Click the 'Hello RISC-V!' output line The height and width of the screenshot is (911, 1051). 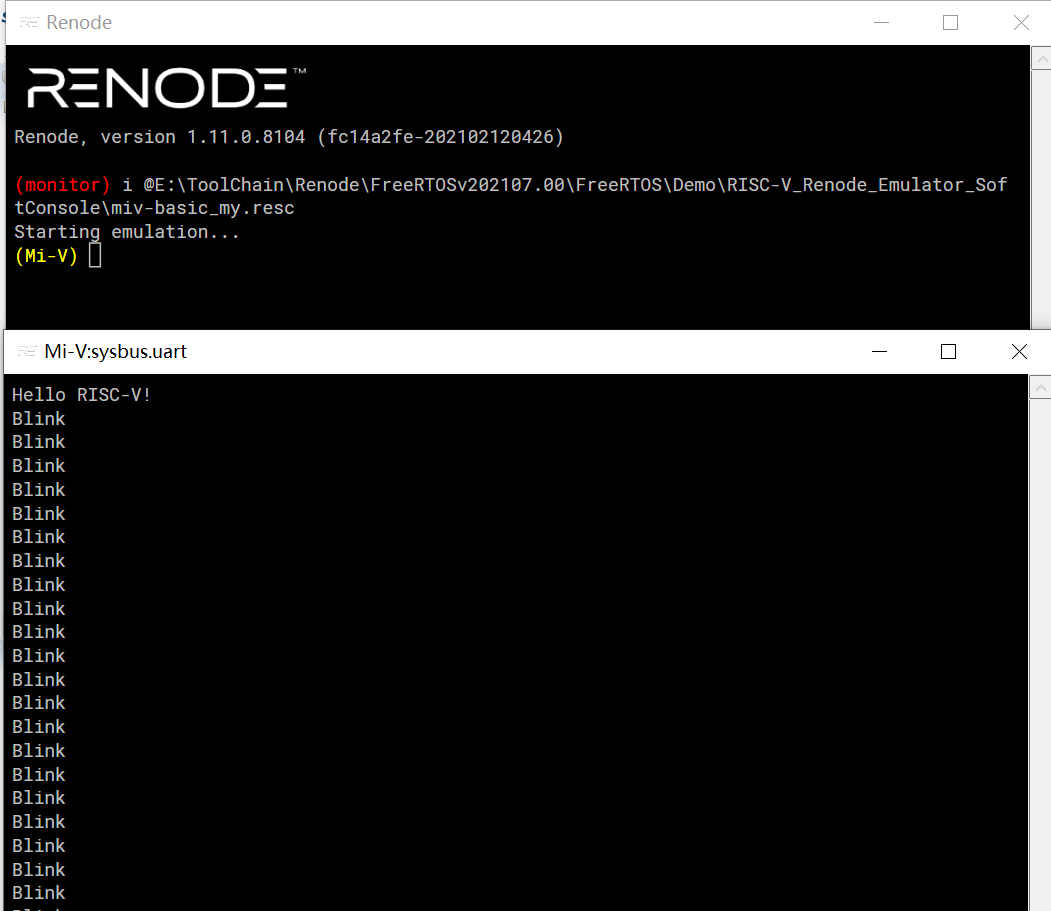(x=81, y=395)
